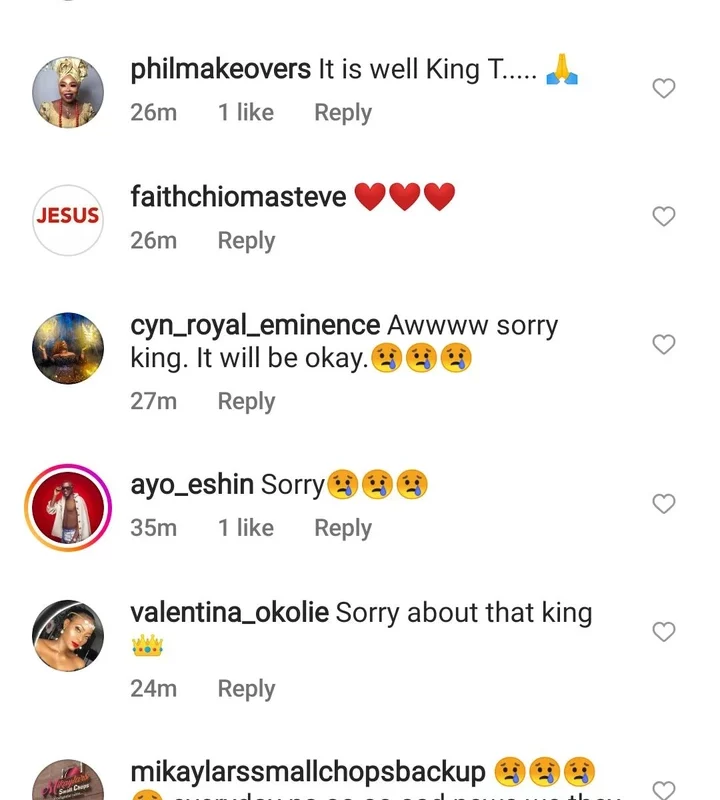The image size is (720, 800).
Task: Like ayo_eshin's Sorry comment
Action: click(x=664, y=504)
